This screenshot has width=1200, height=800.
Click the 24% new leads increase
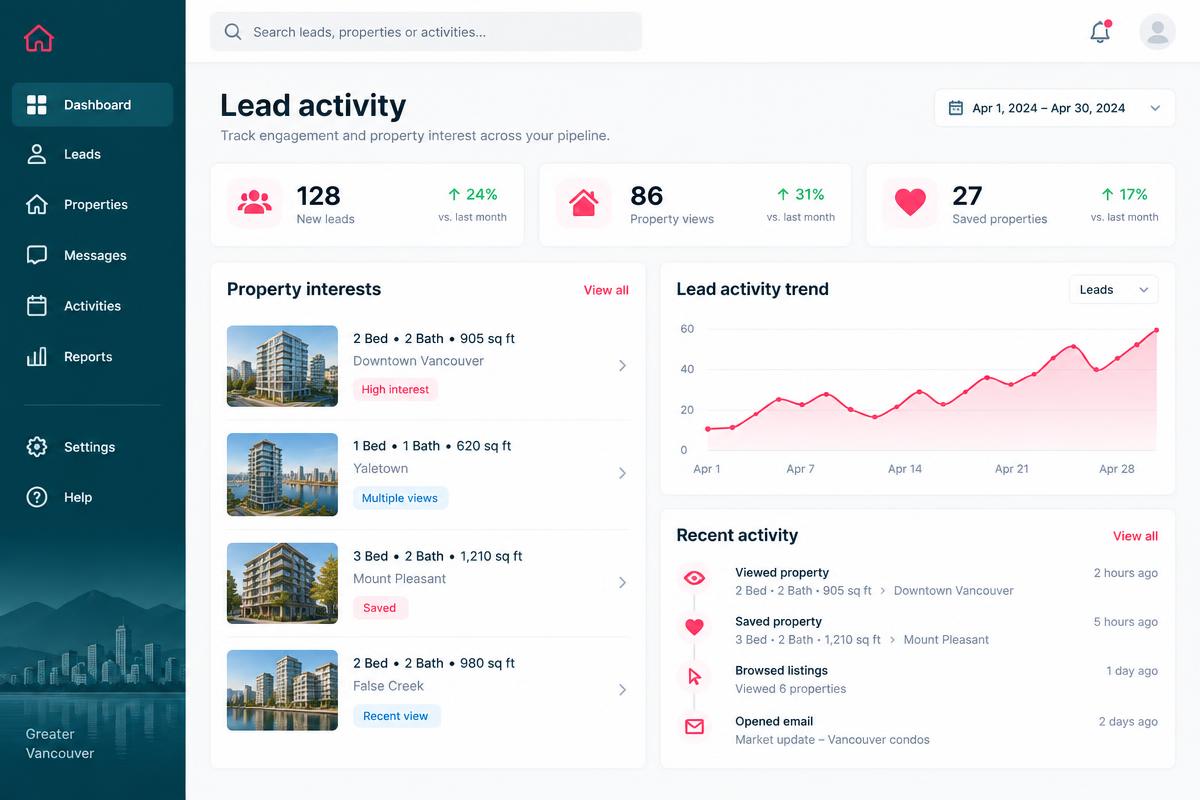(472, 194)
